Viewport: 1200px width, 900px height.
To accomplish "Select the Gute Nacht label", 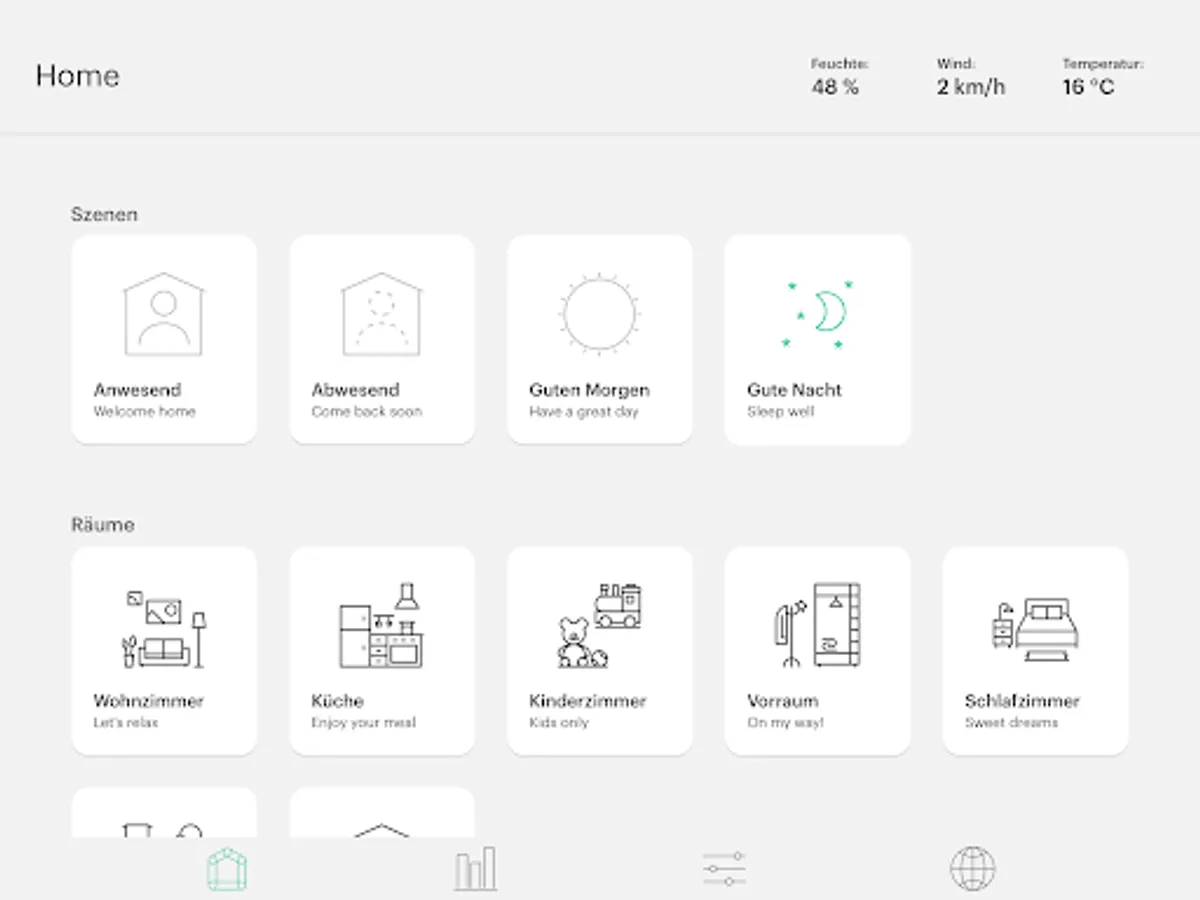I will [x=794, y=390].
